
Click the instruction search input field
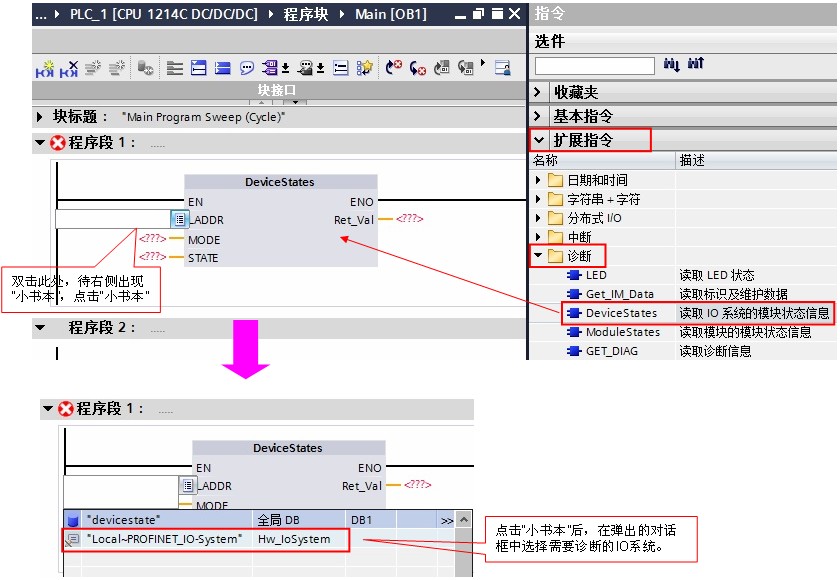595,66
